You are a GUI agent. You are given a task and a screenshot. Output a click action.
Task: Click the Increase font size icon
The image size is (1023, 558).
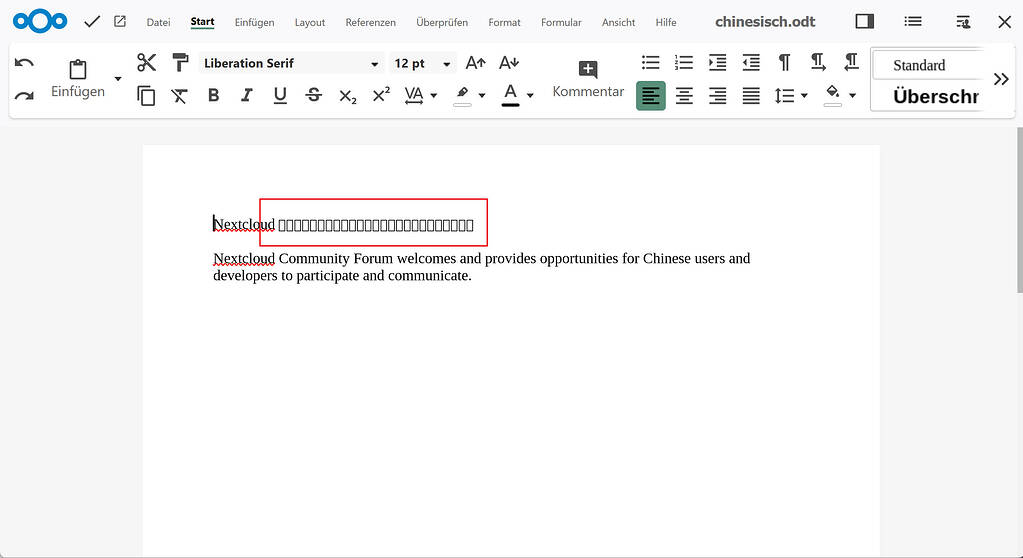point(476,63)
